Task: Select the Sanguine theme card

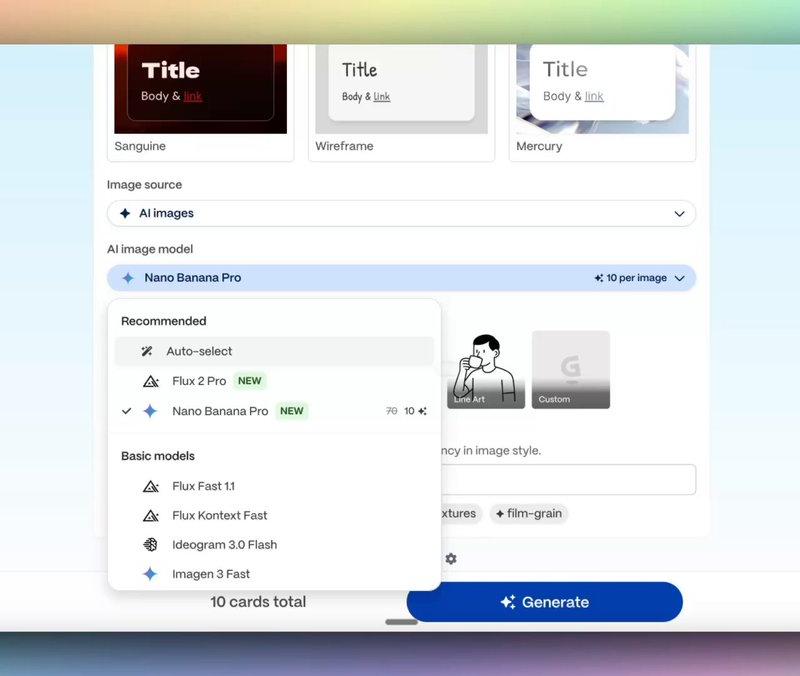Action: [x=201, y=102]
